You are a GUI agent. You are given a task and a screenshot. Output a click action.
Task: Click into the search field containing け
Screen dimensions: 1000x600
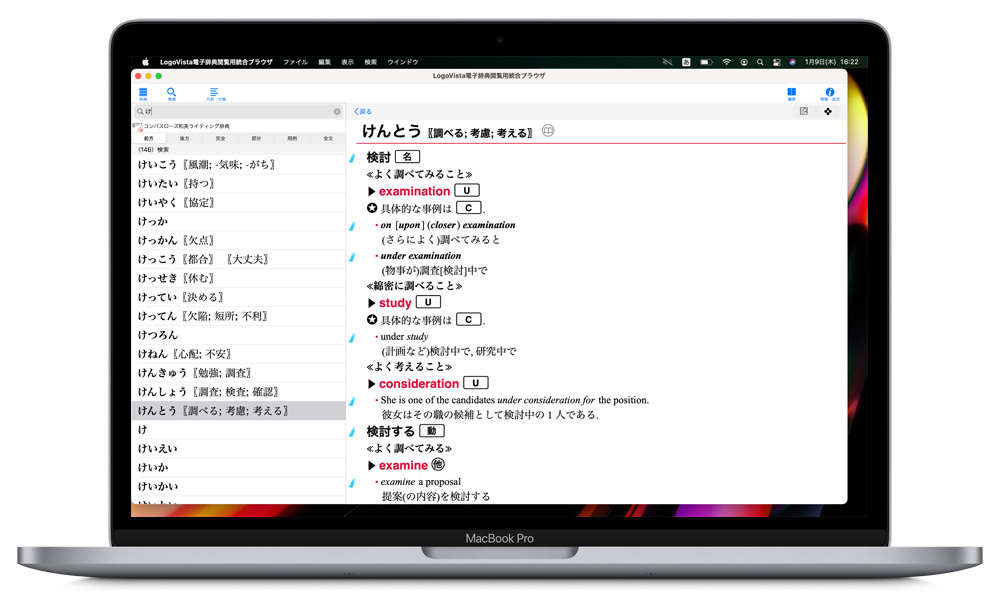[x=239, y=112]
